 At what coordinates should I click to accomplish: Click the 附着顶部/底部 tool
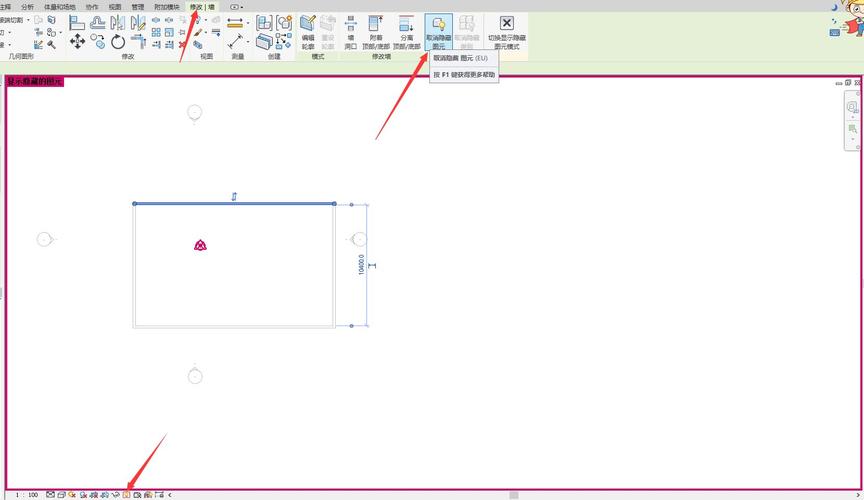[x=375, y=31]
